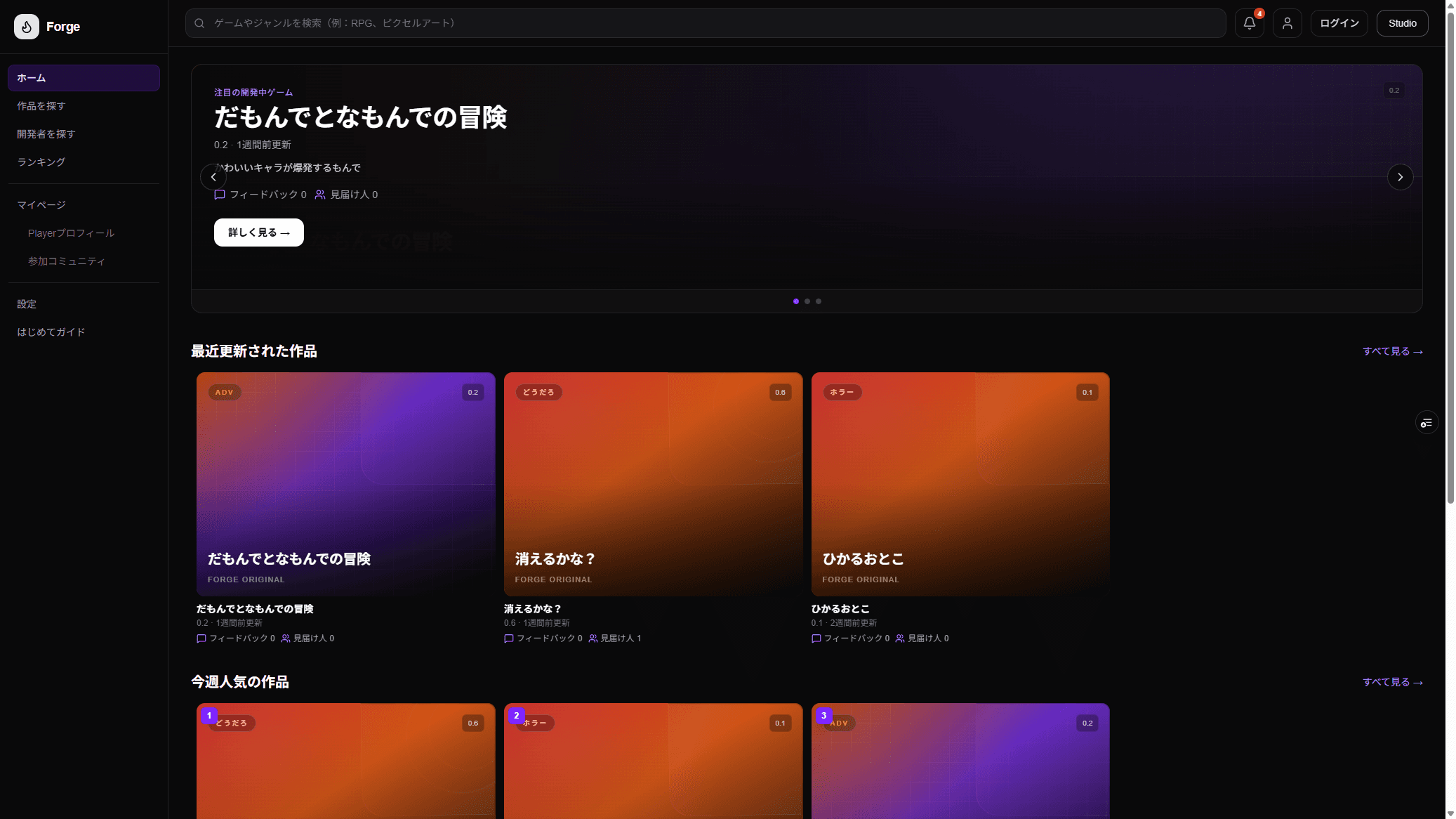Viewport: 1456px width, 819px height.
Task: Click the Studio button
Action: (1403, 23)
